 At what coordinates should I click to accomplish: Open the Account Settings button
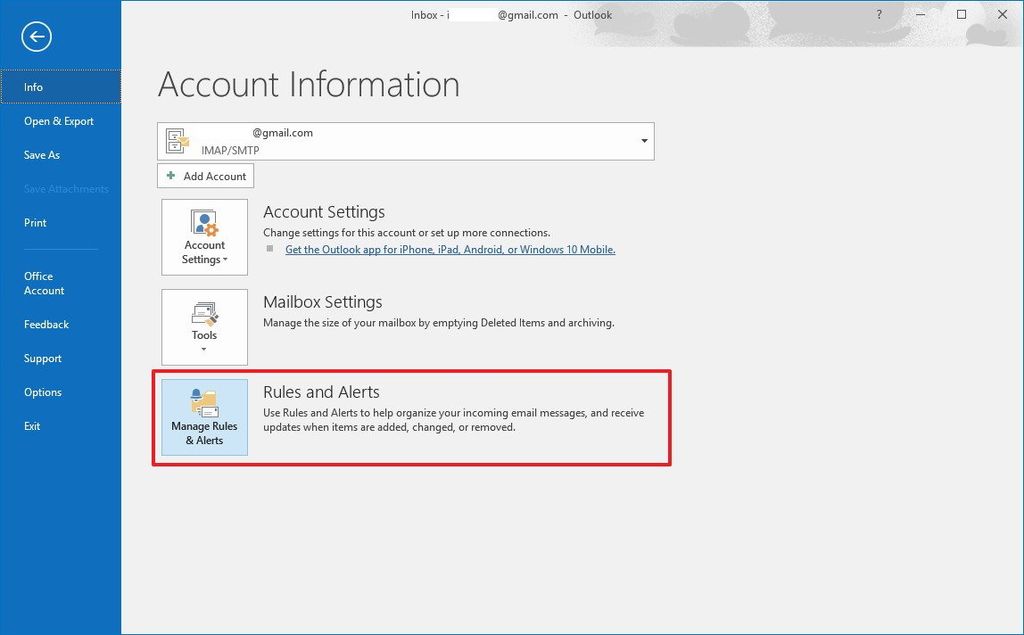tap(204, 237)
